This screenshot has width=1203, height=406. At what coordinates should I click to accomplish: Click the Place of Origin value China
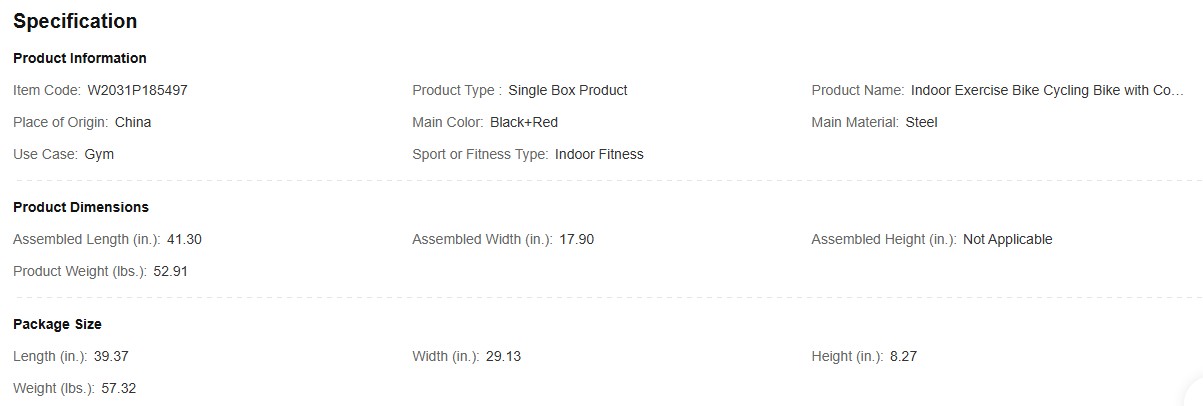coord(133,122)
